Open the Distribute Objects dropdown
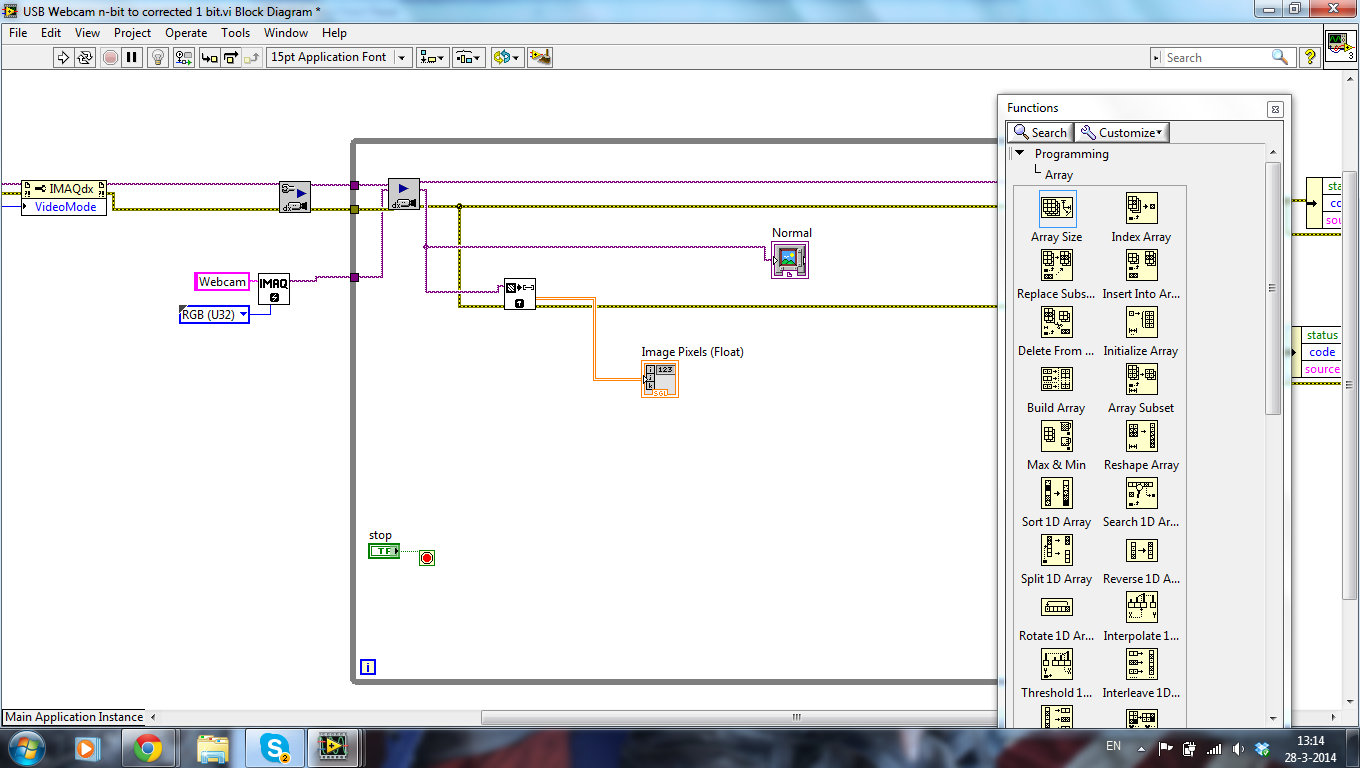The width and height of the screenshot is (1360, 768). [x=468, y=57]
